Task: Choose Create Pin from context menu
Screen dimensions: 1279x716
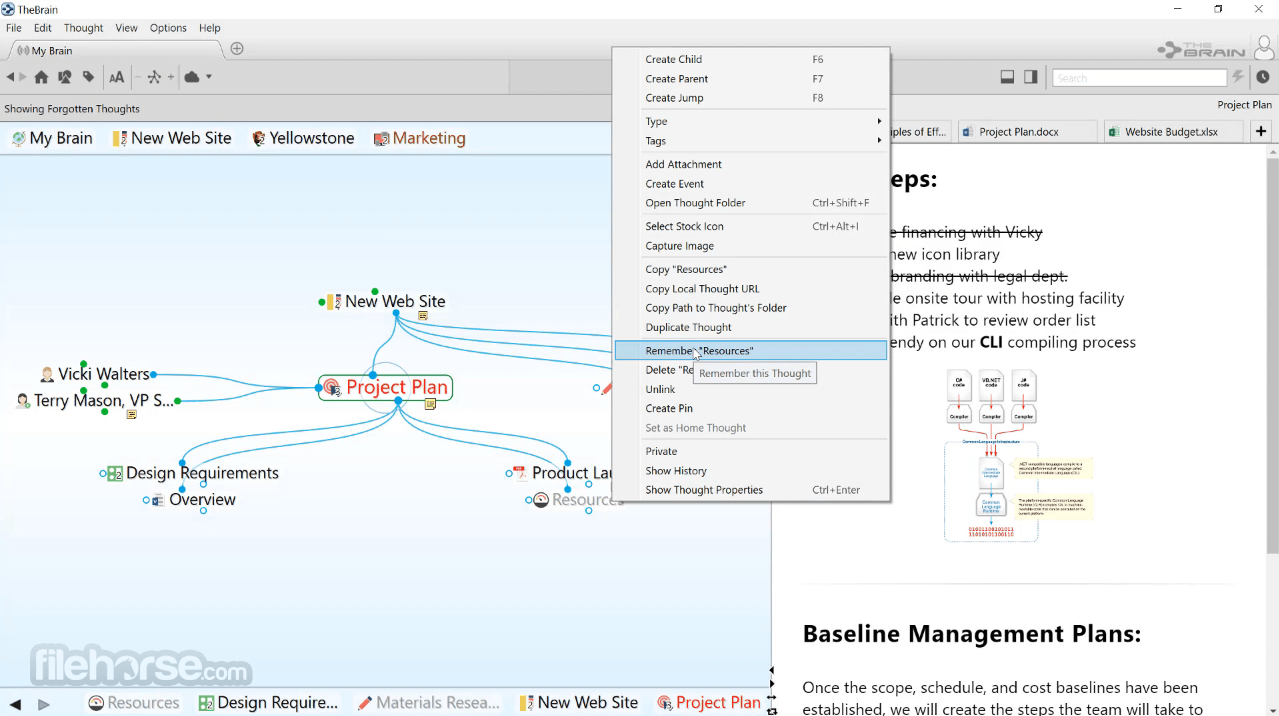Action: pyautogui.click(x=751, y=409)
